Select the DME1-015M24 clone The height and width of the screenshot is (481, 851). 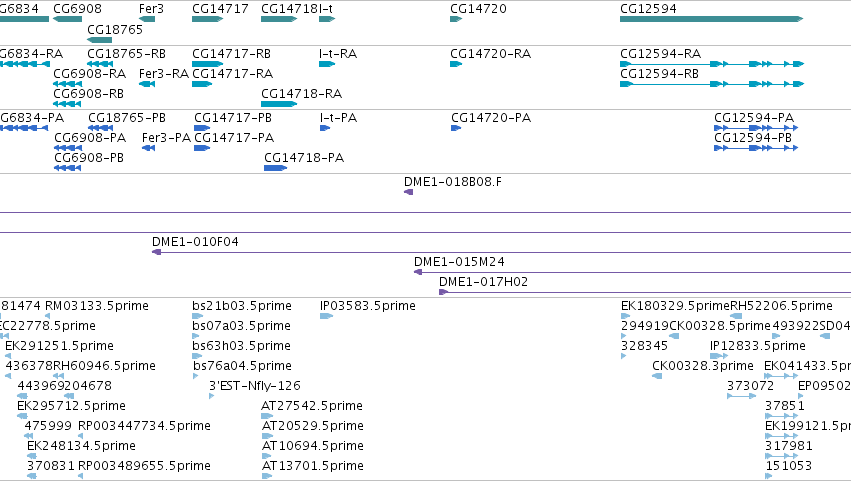click(x=632, y=272)
